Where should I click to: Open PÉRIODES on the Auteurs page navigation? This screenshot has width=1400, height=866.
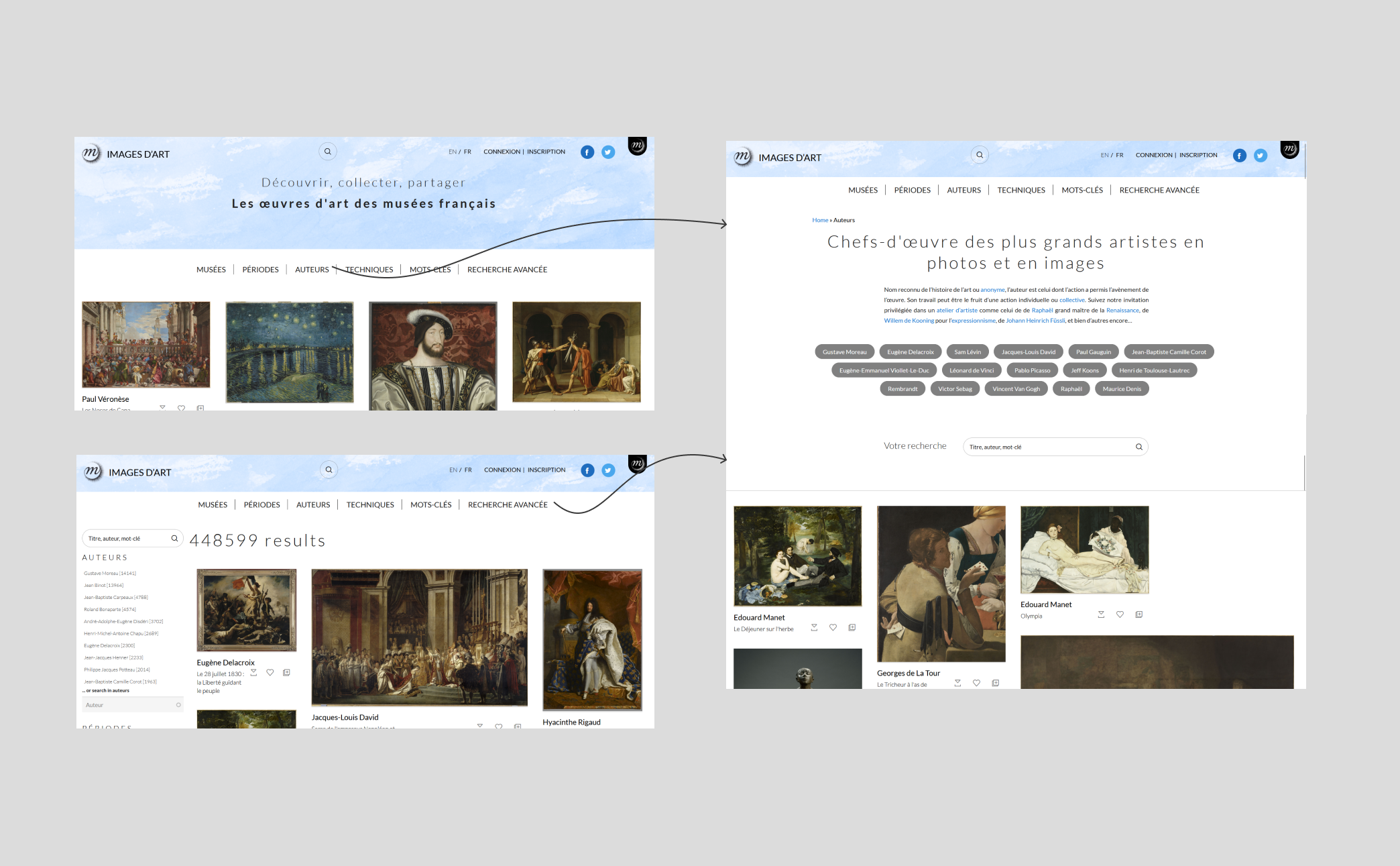[x=913, y=190]
